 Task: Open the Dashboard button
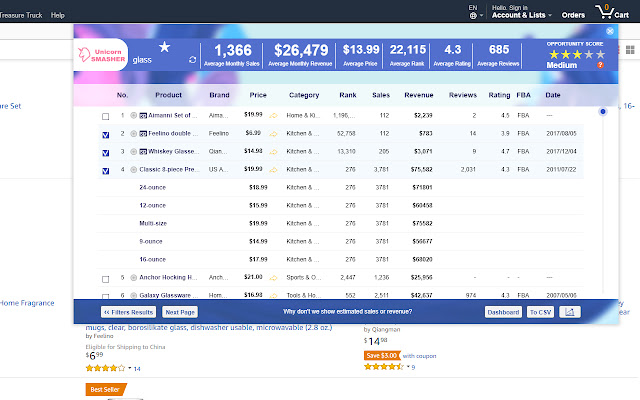point(503,312)
